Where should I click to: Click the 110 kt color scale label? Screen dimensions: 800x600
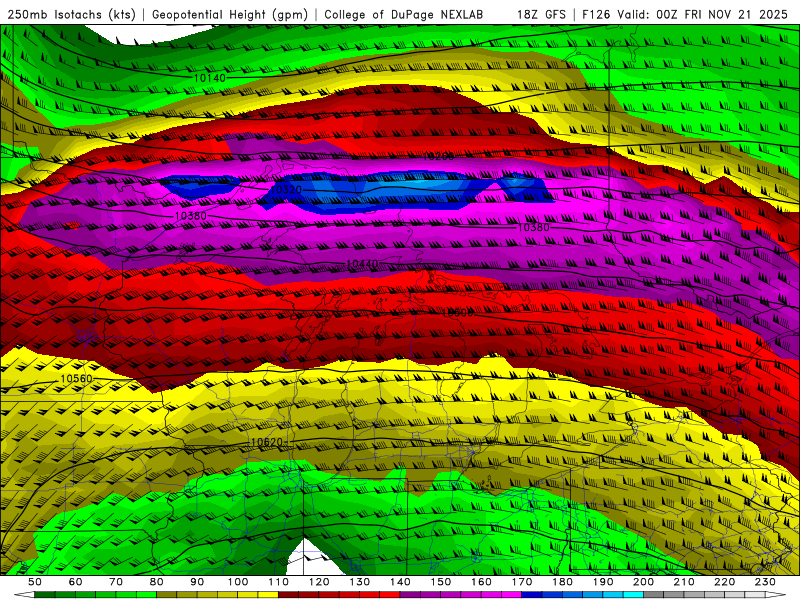coord(278,582)
